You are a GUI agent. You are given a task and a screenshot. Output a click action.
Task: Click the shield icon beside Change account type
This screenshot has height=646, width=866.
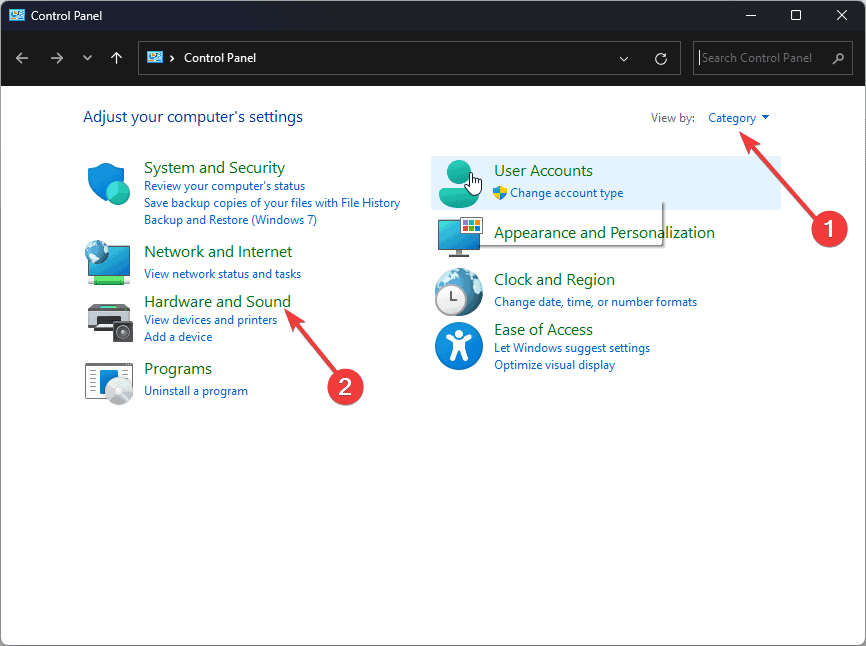point(500,193)
